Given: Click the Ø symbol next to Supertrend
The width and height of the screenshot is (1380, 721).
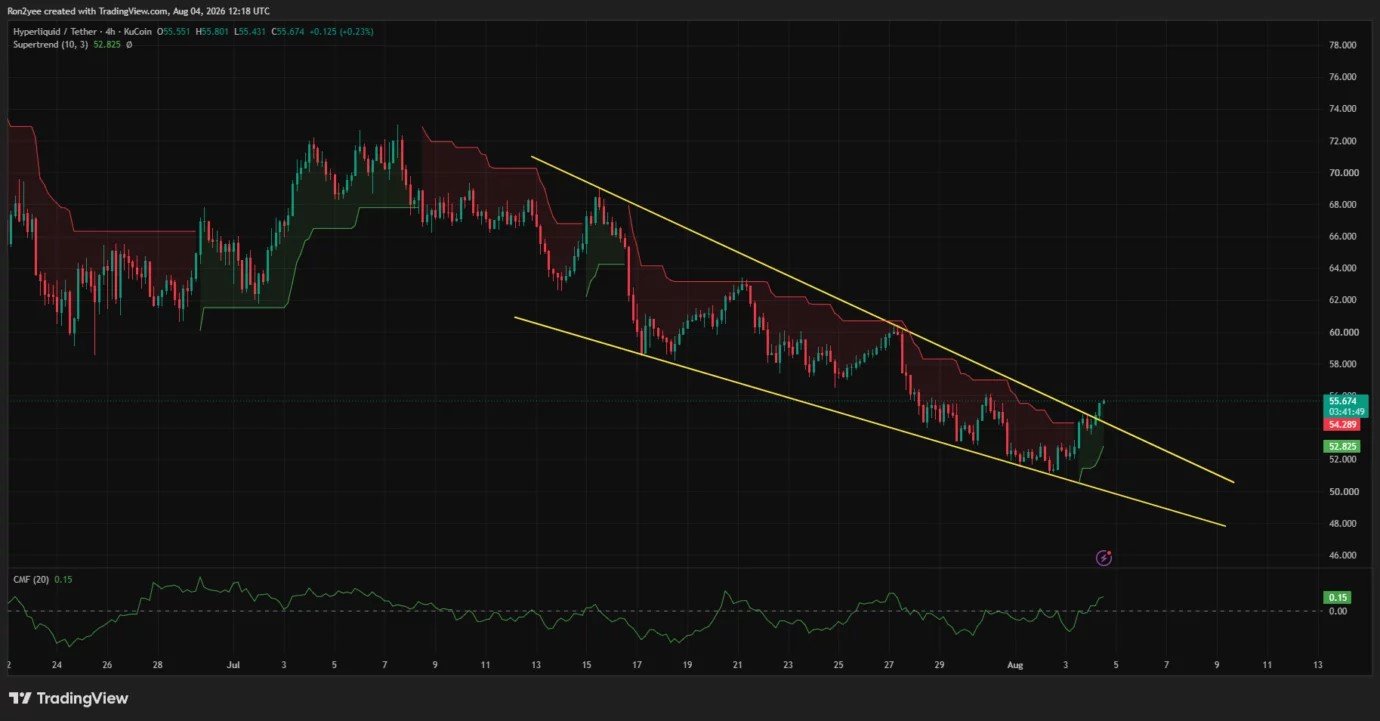Looking at the screenshot, I should 129,44.
